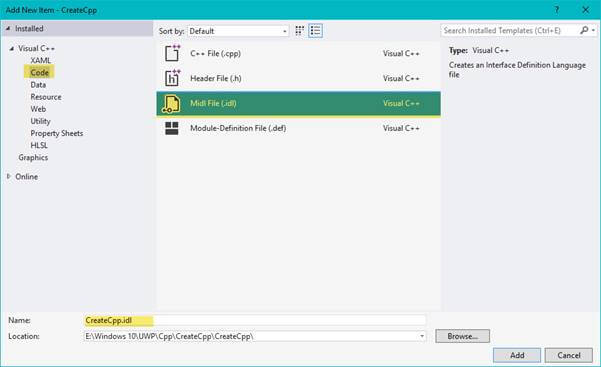The image size is (601, 367).
Task: Click the Add button
Action: [x=517, y=355]
